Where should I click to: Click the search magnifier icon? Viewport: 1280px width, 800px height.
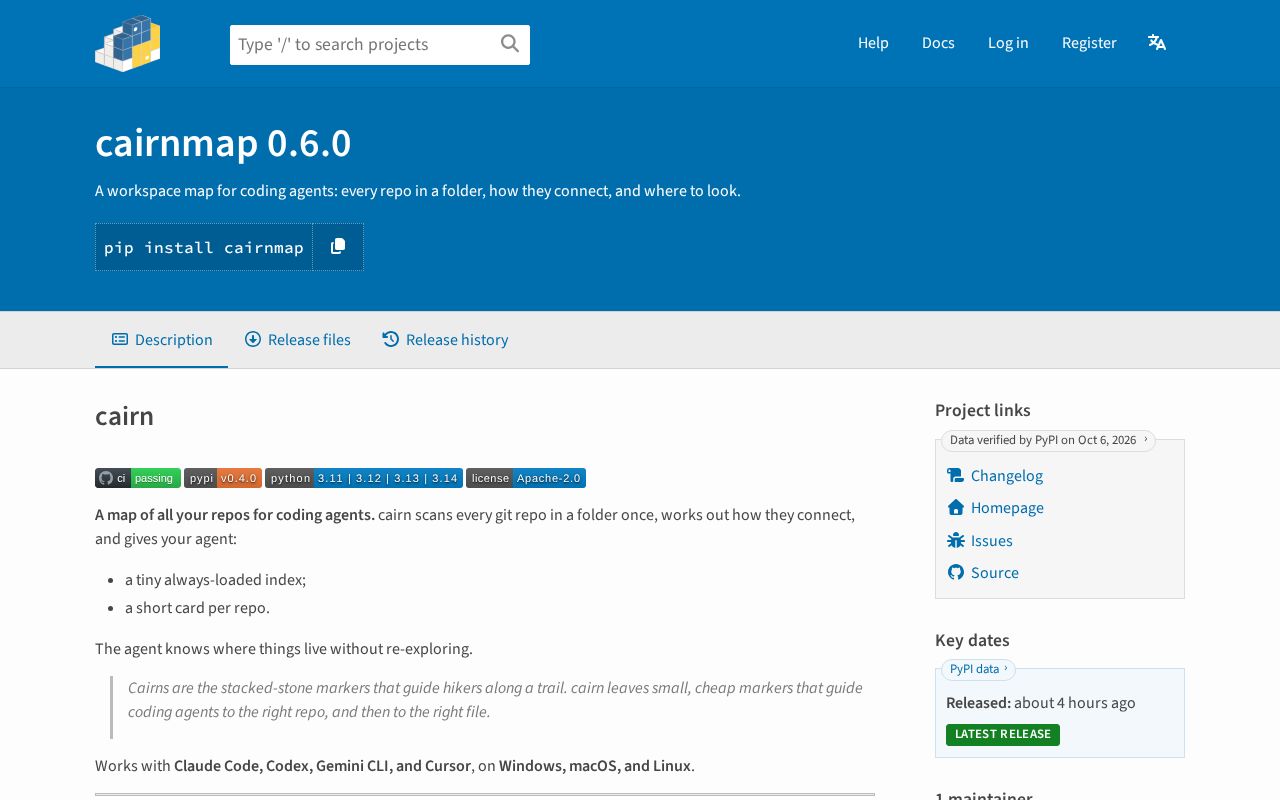tap(510, 43)
